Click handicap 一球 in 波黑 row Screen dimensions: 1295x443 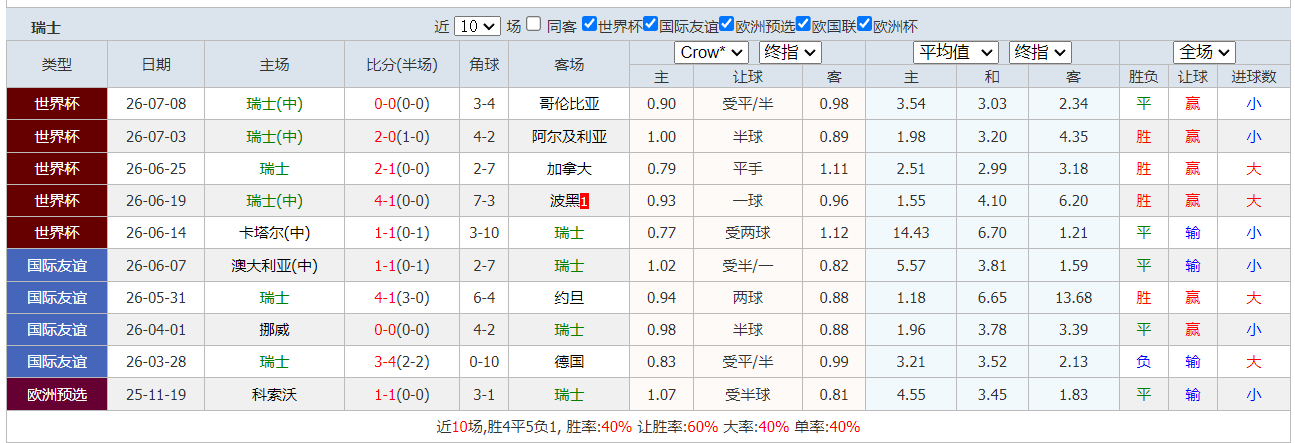(x=747, y=201)
